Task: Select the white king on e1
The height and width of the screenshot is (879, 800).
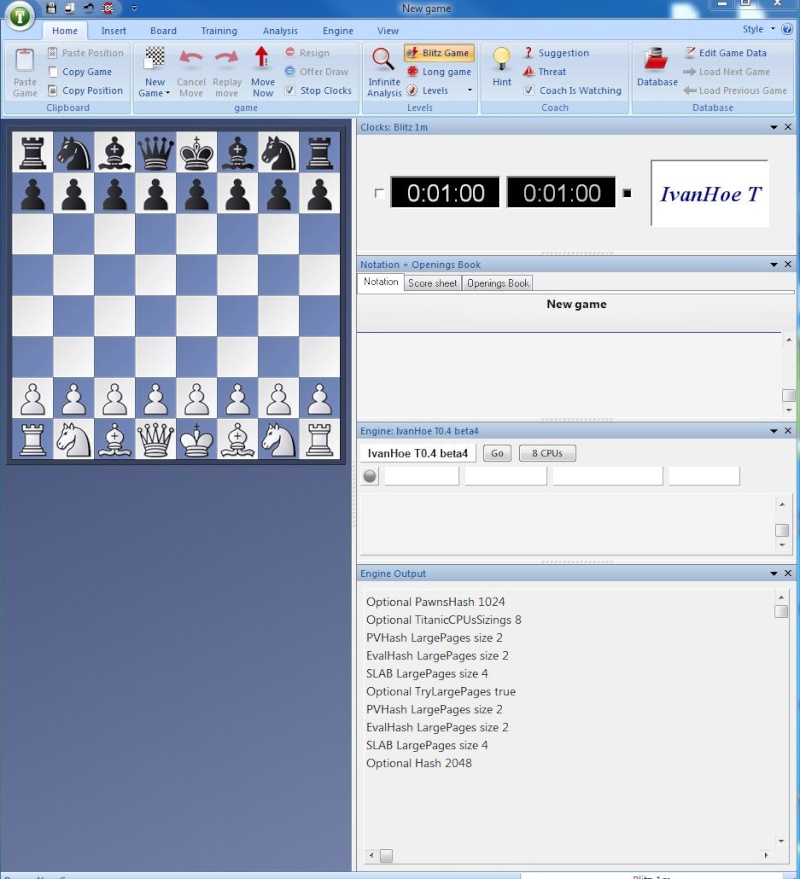Action: tap(196, 440)
